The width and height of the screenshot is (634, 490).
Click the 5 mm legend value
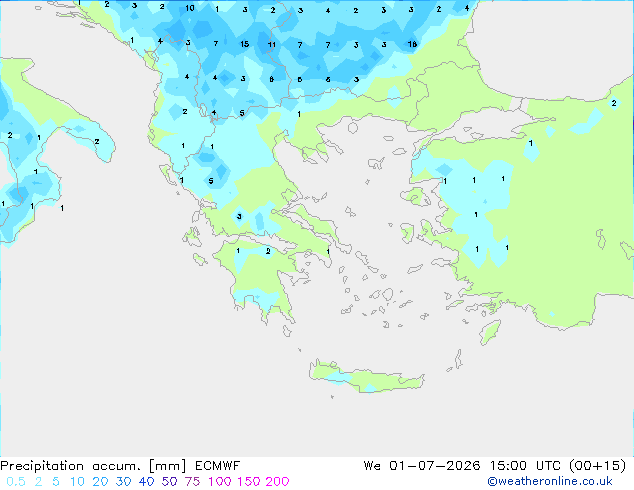coord(56,482)
